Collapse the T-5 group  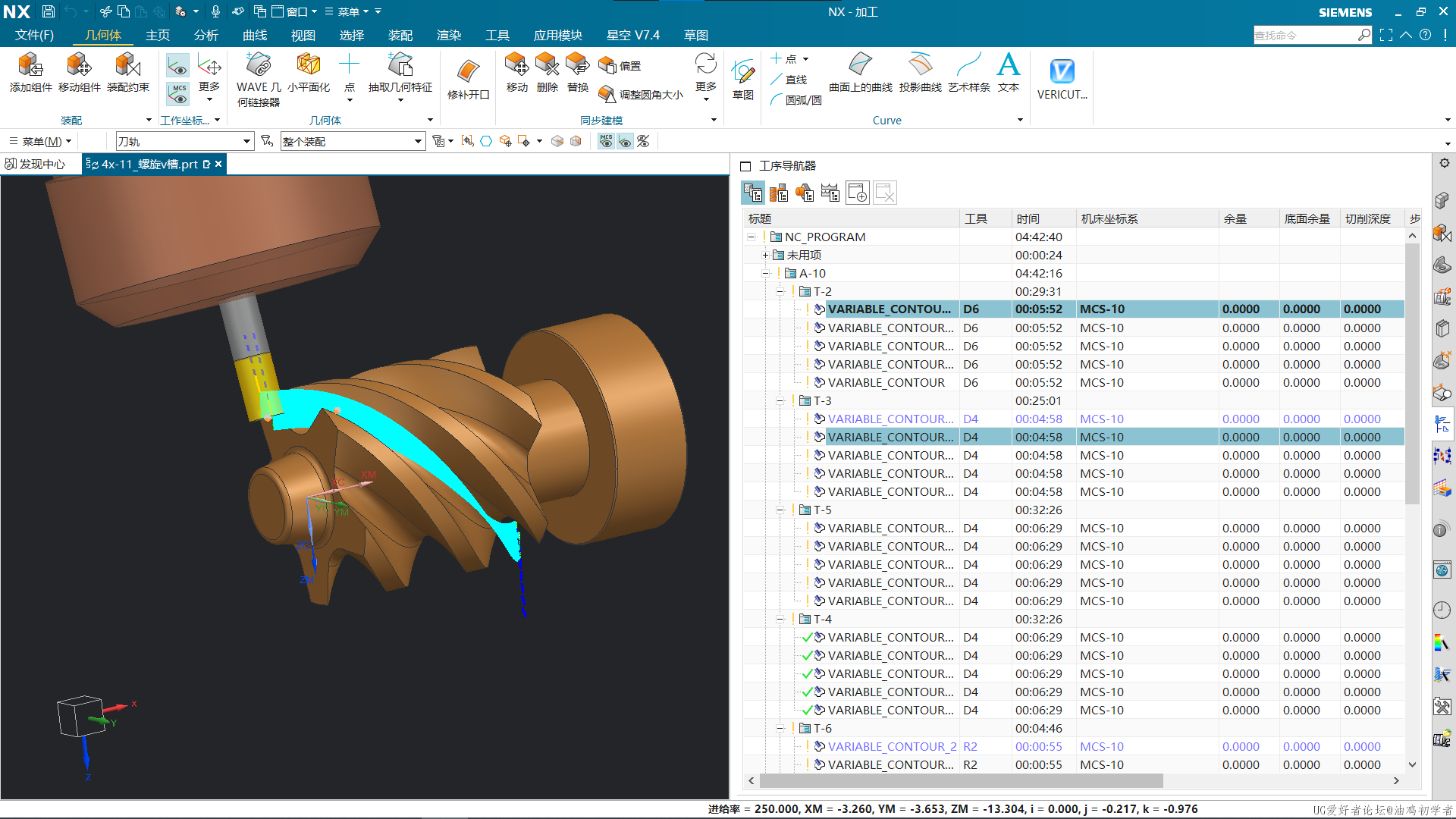click(x=780, y=510)
